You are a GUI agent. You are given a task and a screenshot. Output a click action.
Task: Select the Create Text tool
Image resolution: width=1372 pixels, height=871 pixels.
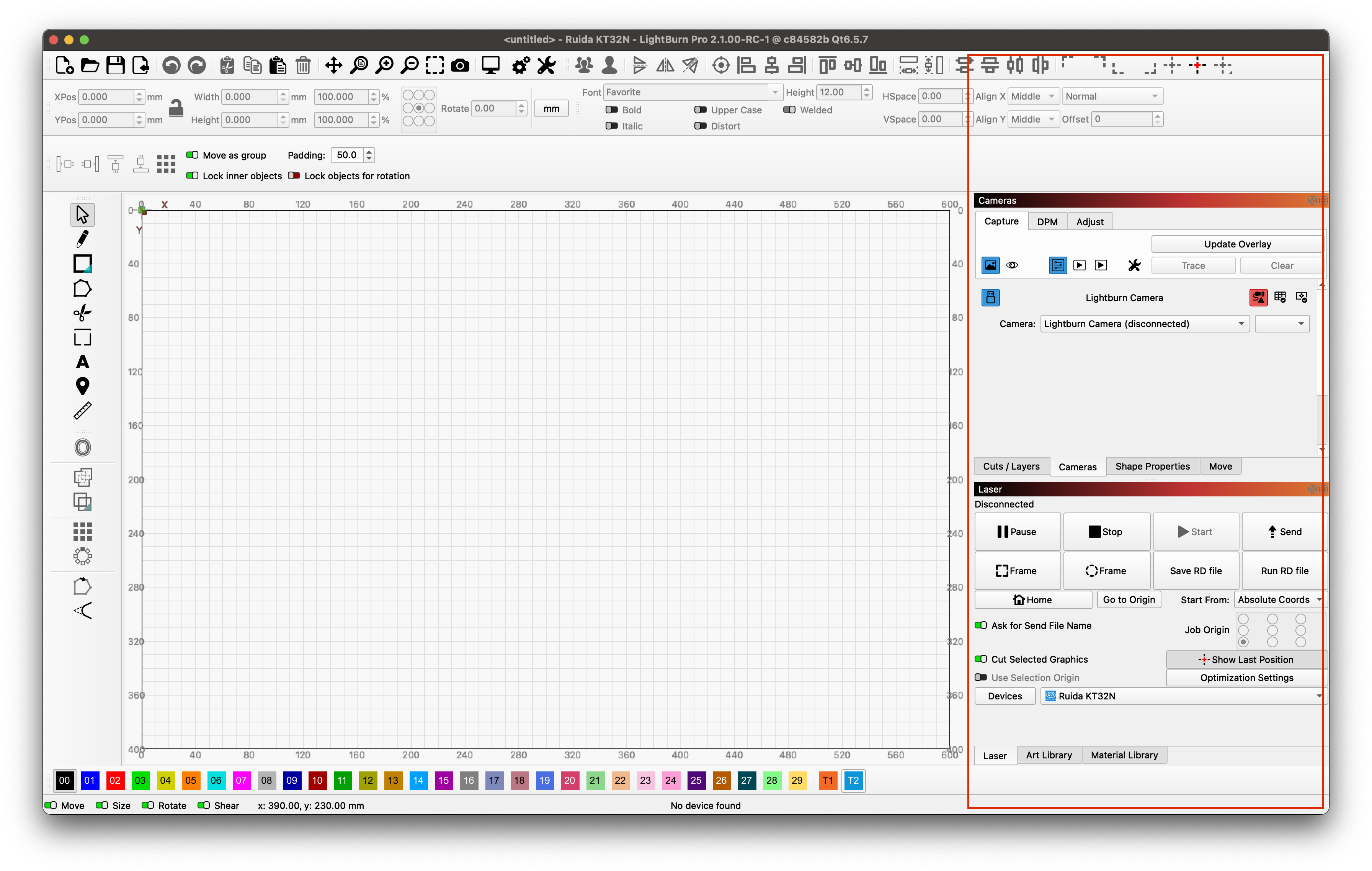click(x=83, y=362)
